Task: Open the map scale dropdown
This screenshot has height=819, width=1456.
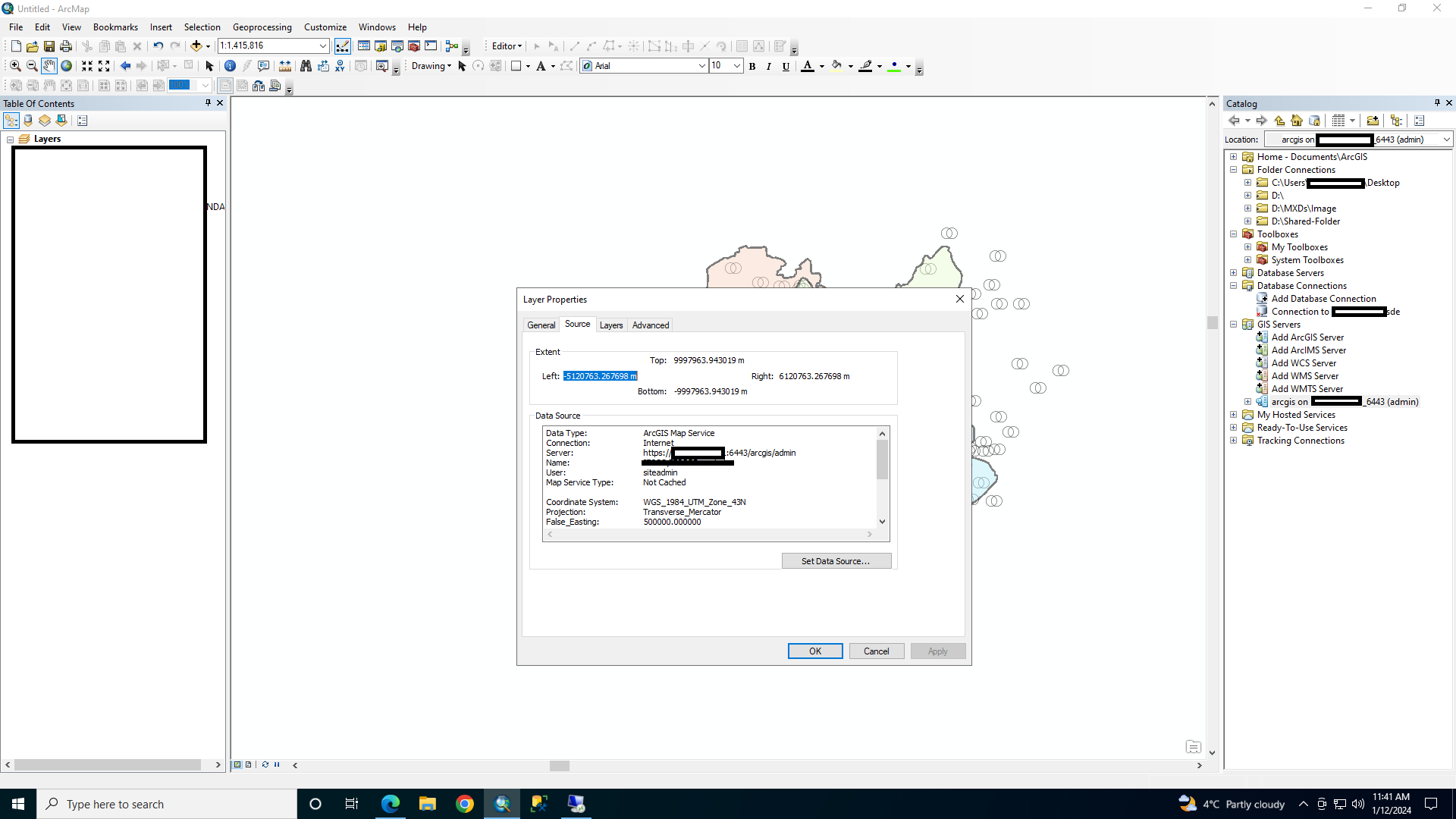Action: click(323, 46)
